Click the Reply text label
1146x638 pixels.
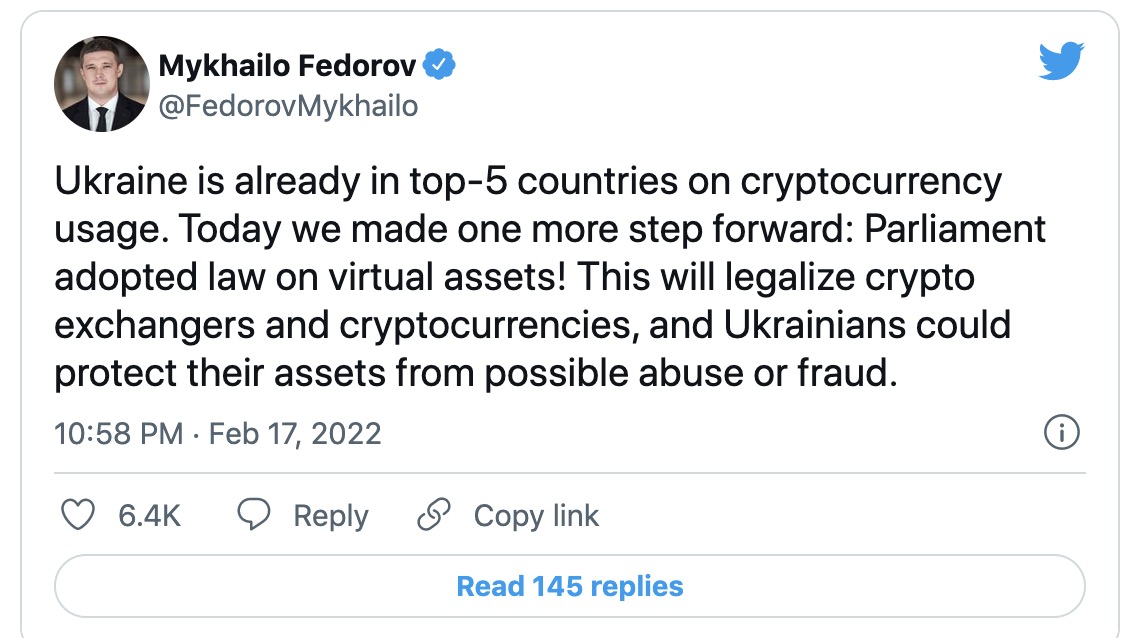click(x=330, y=516)
